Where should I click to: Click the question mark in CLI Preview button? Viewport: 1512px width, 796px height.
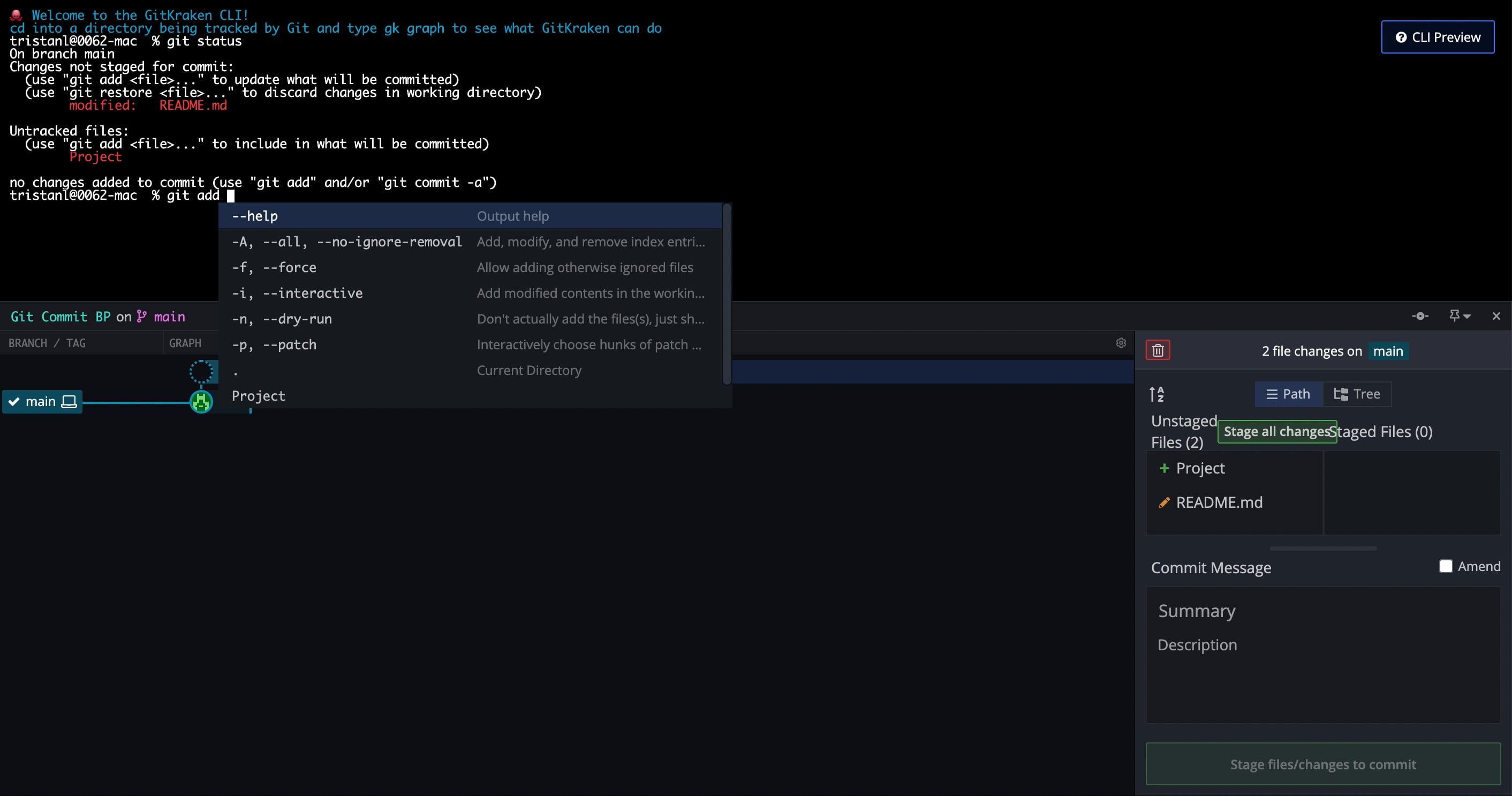(1401, 37)
